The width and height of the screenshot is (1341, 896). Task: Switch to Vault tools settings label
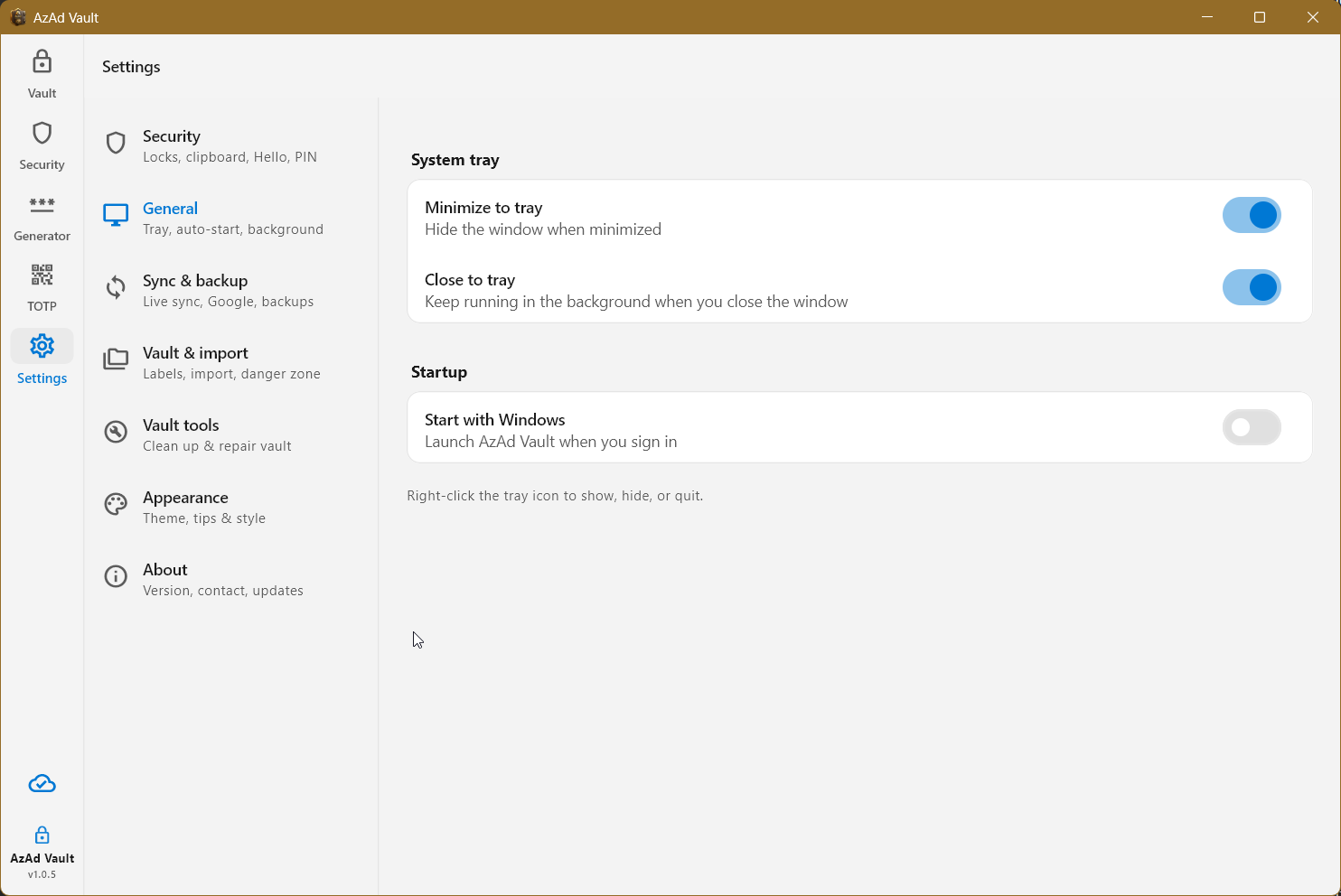coord(181,425)
